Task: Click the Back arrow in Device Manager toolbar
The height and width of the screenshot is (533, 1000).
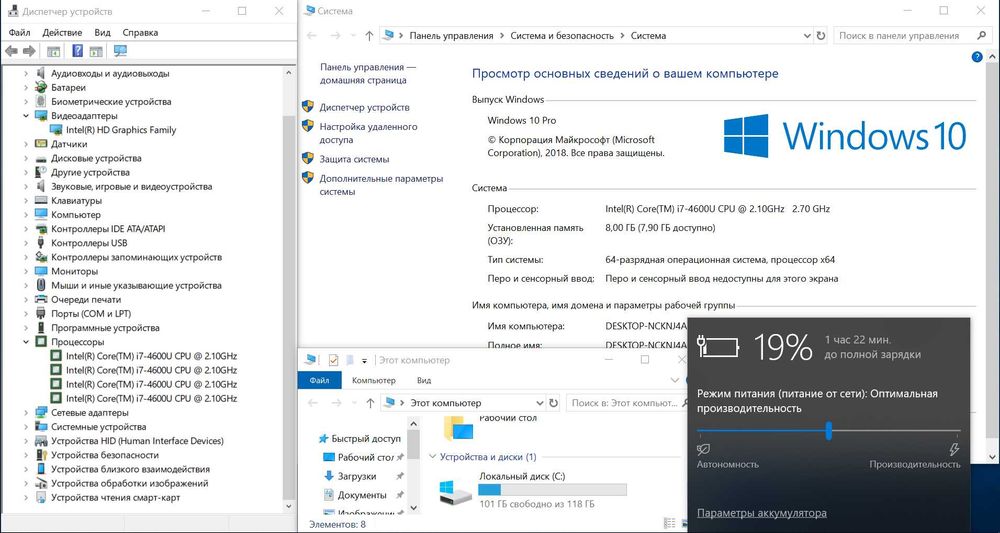Action: point(11,51)
